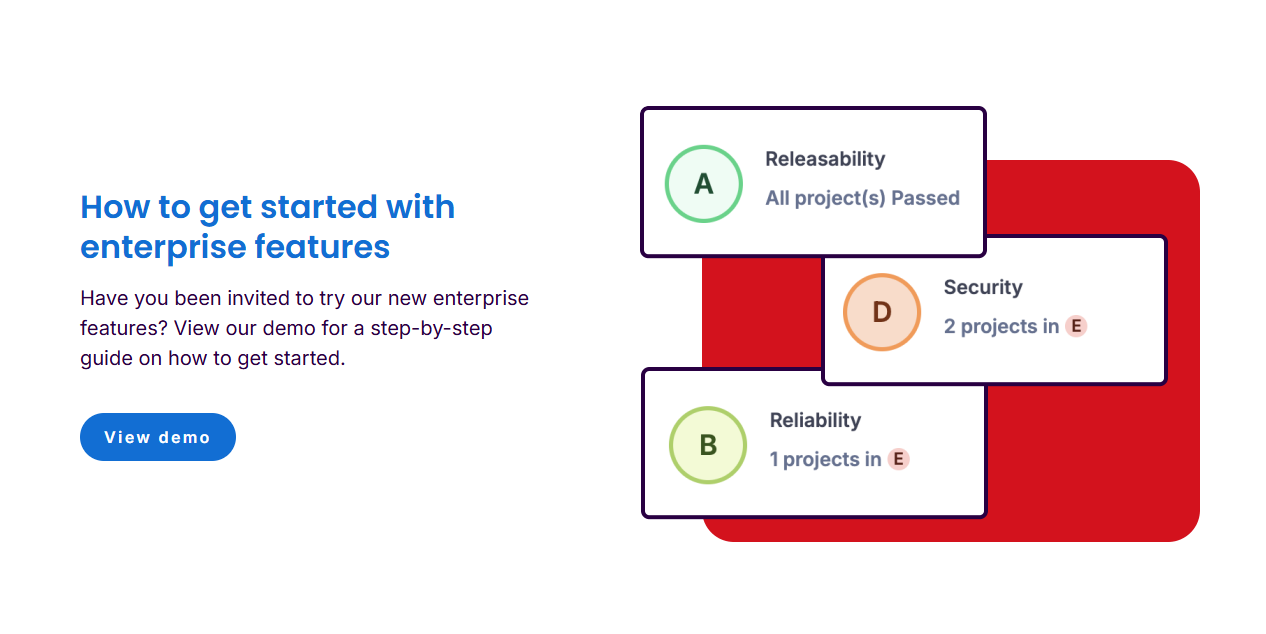Open the Releasability card title

(x=825, y=159)
